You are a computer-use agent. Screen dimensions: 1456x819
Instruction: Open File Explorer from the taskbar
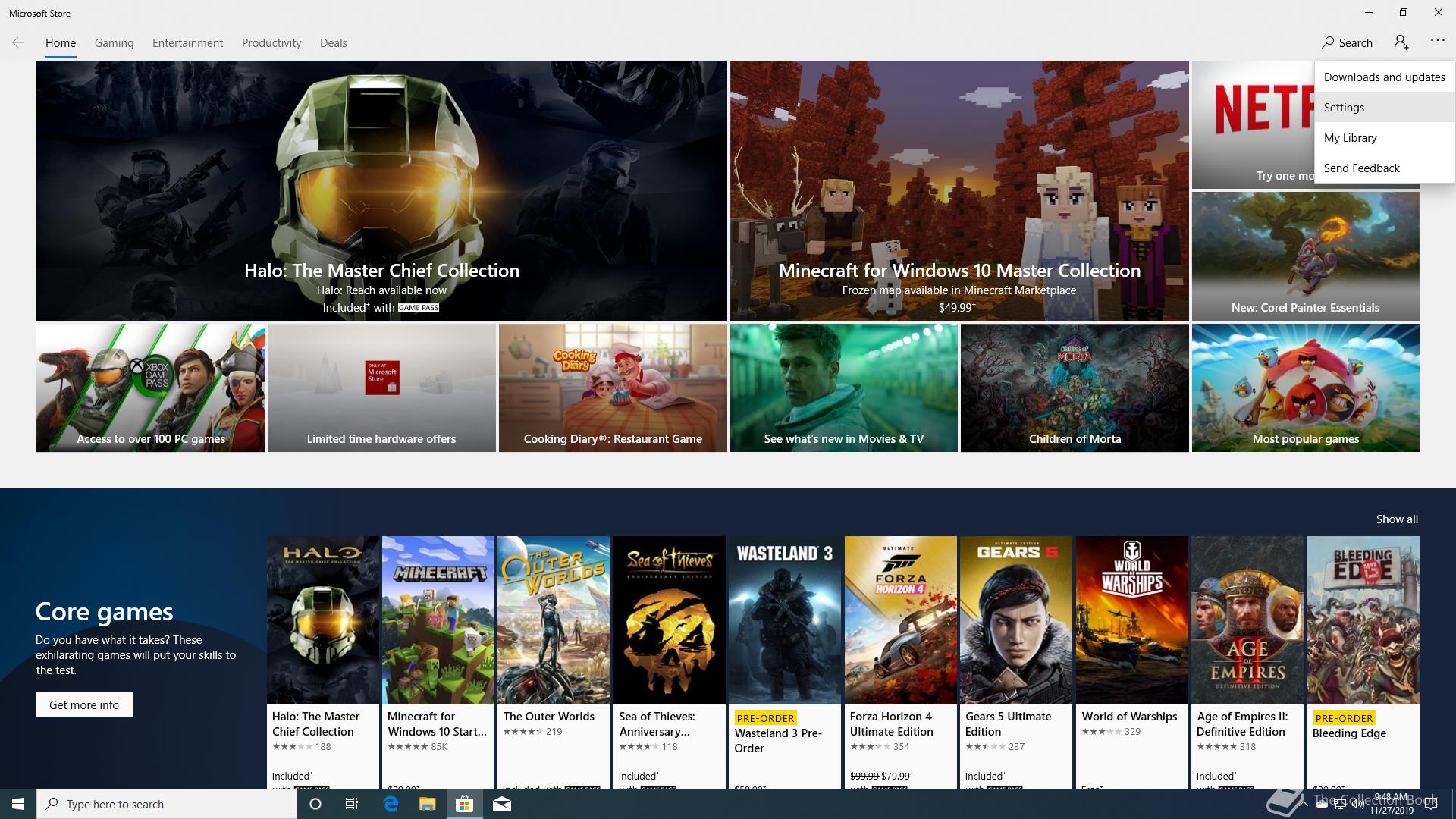(428, 804)
